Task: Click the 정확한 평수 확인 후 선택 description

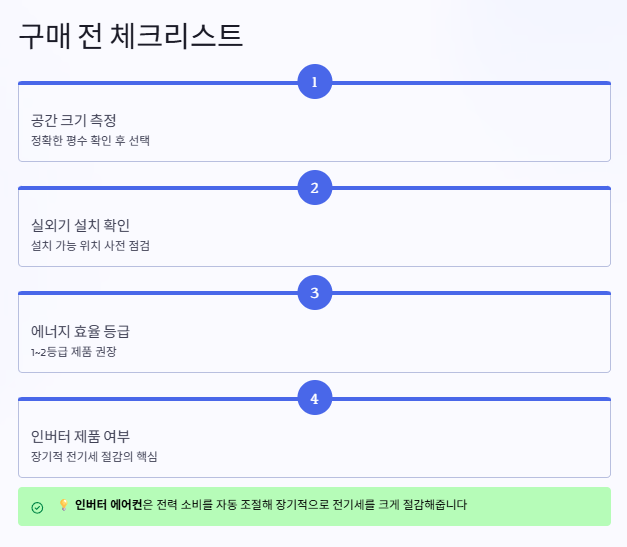Action: click(x=90, y=140)
